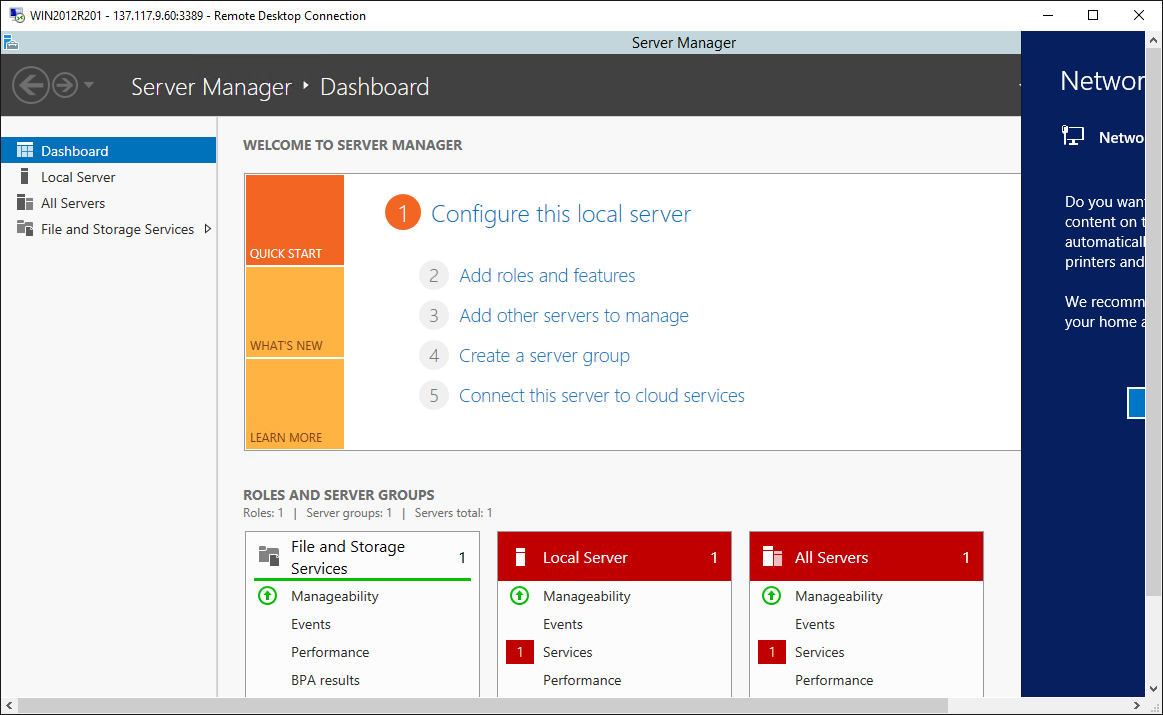Open the Local Server tile header
The height and width of the screenshot is (715, 1163).
point(614,557)
